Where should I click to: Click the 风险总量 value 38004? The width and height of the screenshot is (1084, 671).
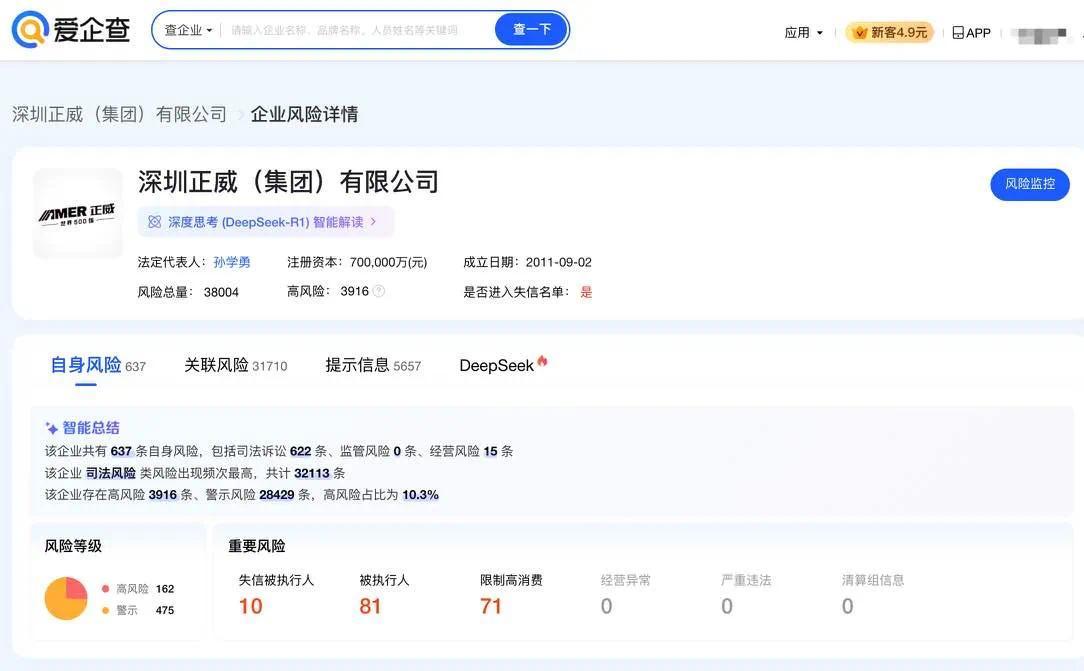(221, 292)
